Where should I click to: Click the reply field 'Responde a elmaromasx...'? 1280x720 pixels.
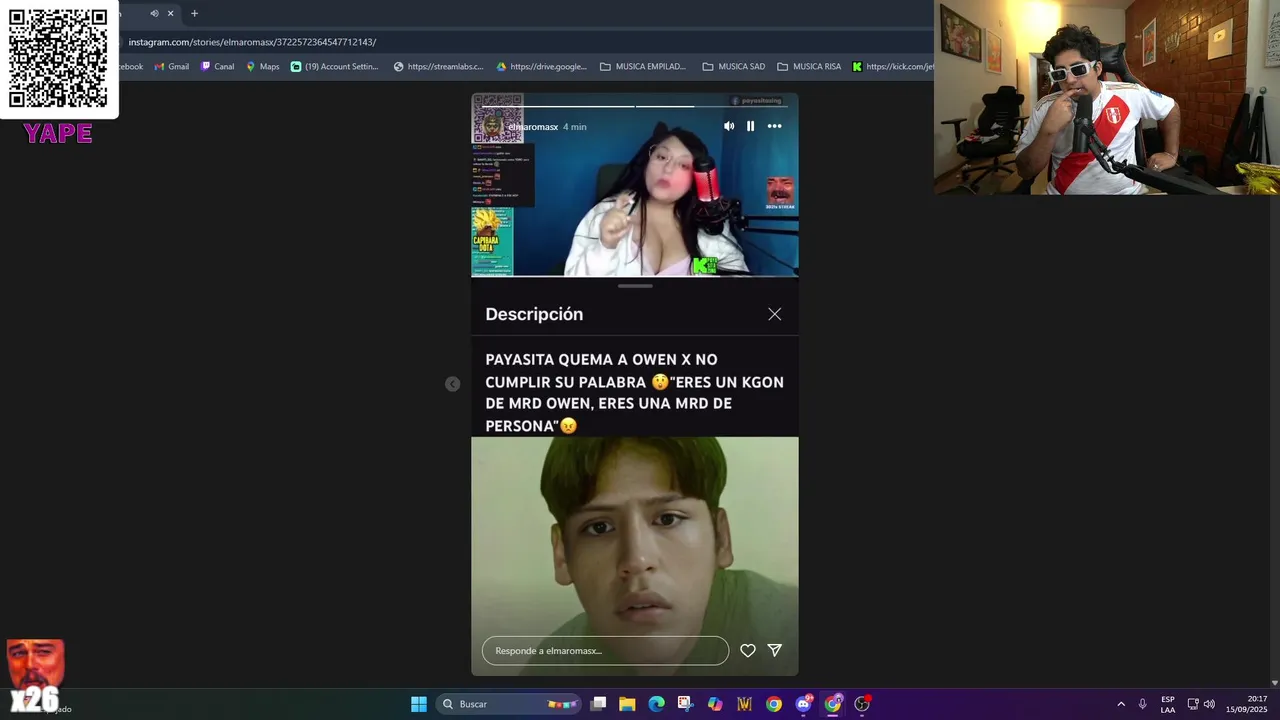point(605,651)
